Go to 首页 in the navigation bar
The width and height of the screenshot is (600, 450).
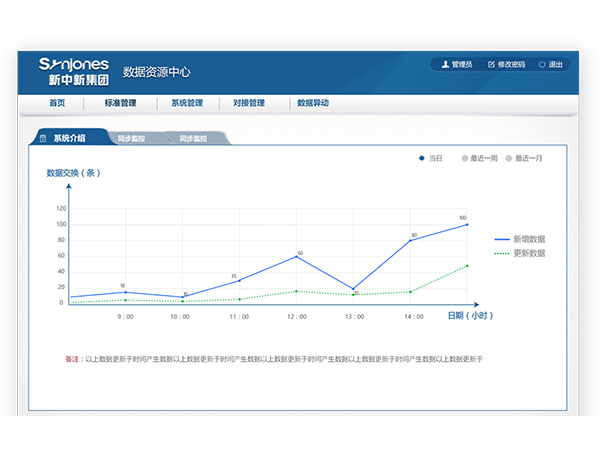coord(57,103)
